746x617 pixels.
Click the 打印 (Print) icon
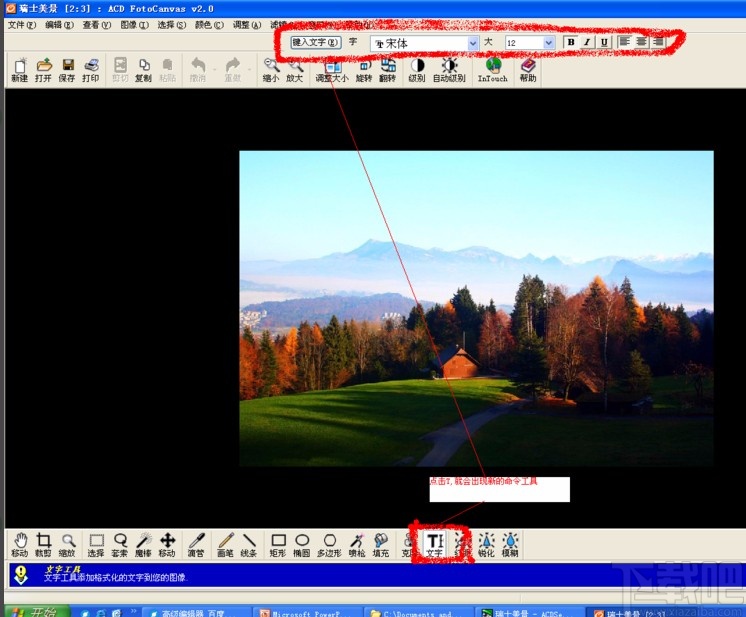(x=90, y=70)
